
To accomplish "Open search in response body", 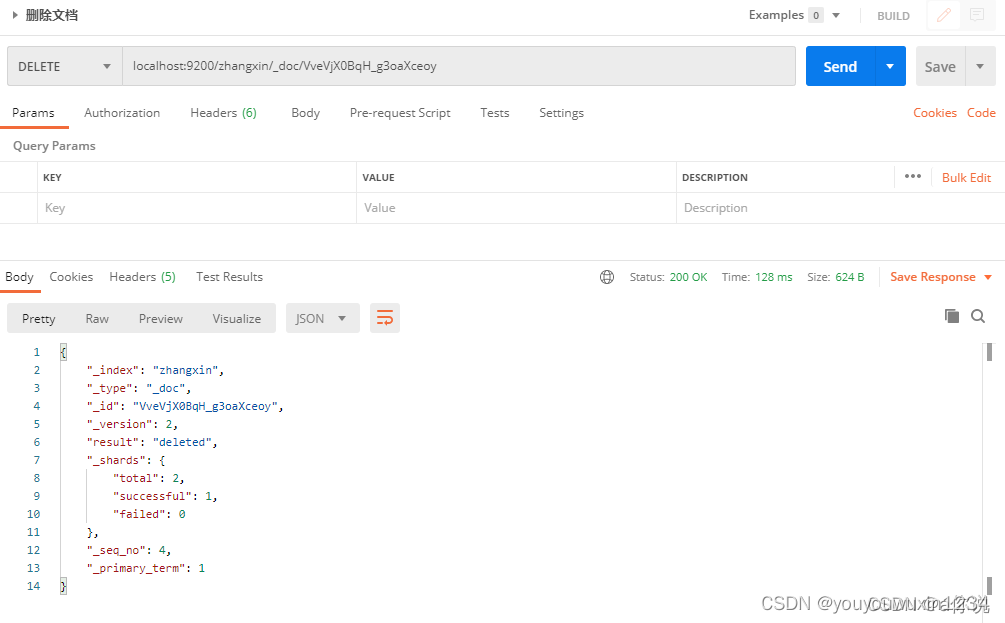I will pyautogui.click(x=978, y=316).
